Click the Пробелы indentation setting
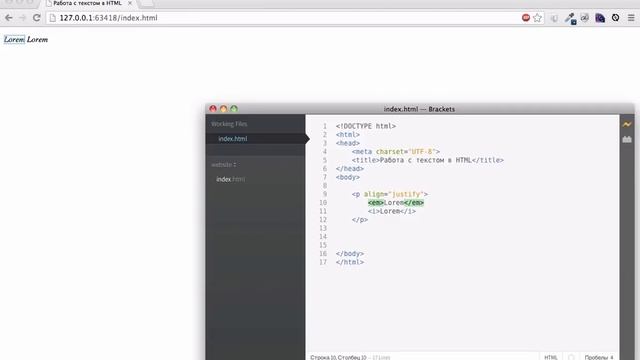 click(598, 357)
